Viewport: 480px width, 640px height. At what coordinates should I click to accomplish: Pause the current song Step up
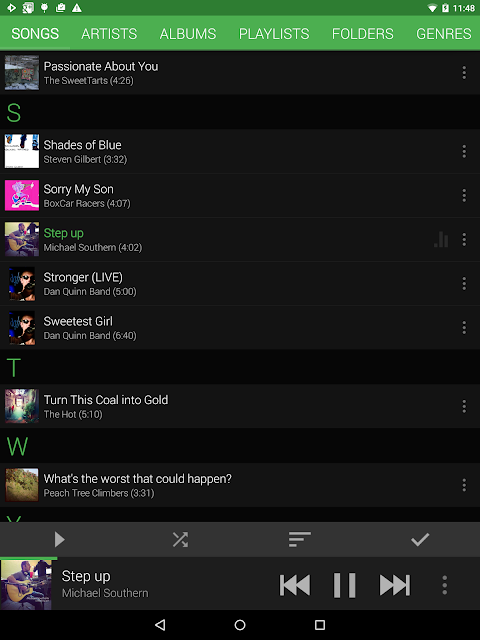tap(344, 585)
